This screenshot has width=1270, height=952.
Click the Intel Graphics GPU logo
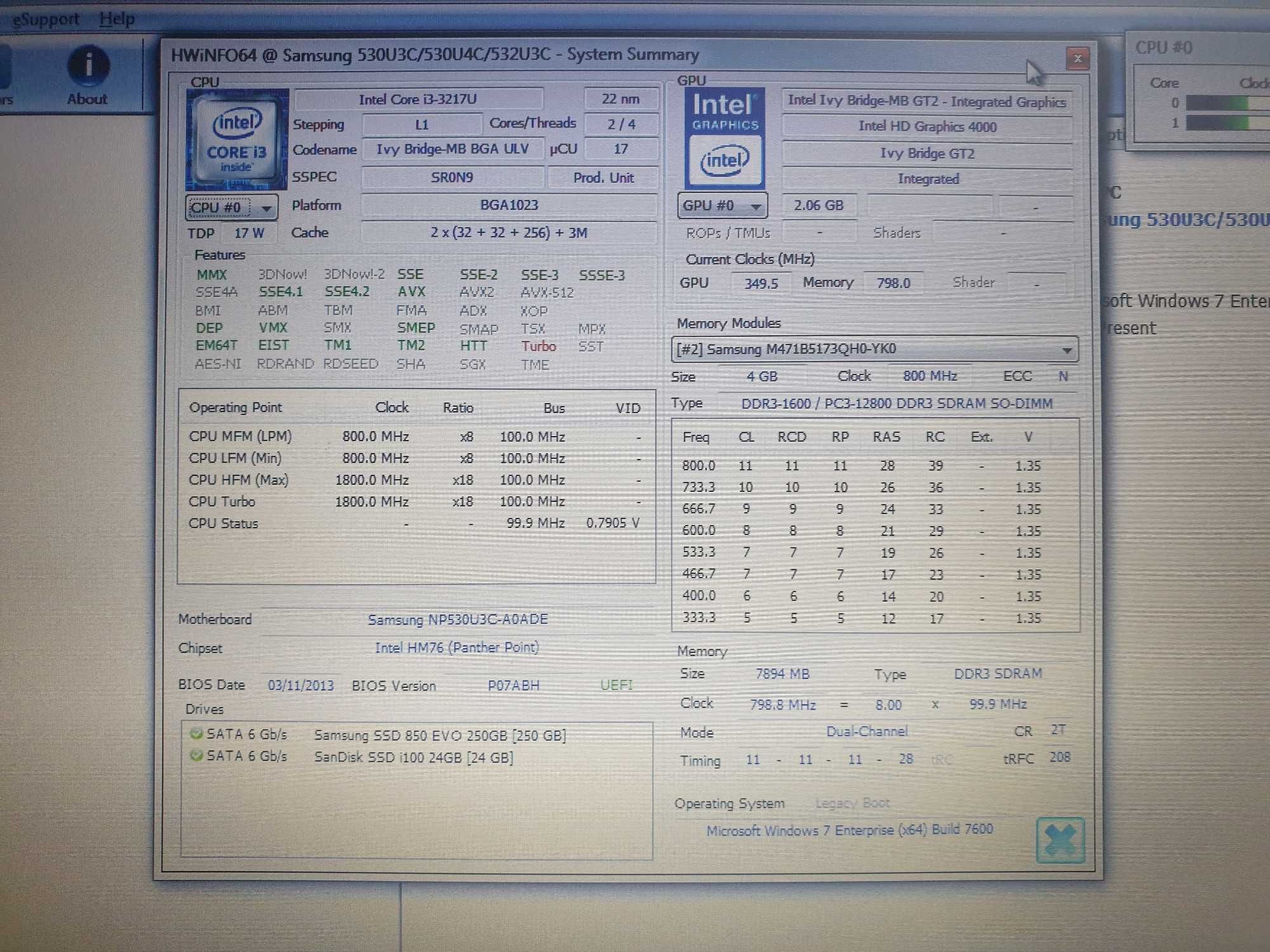point(725,138)
